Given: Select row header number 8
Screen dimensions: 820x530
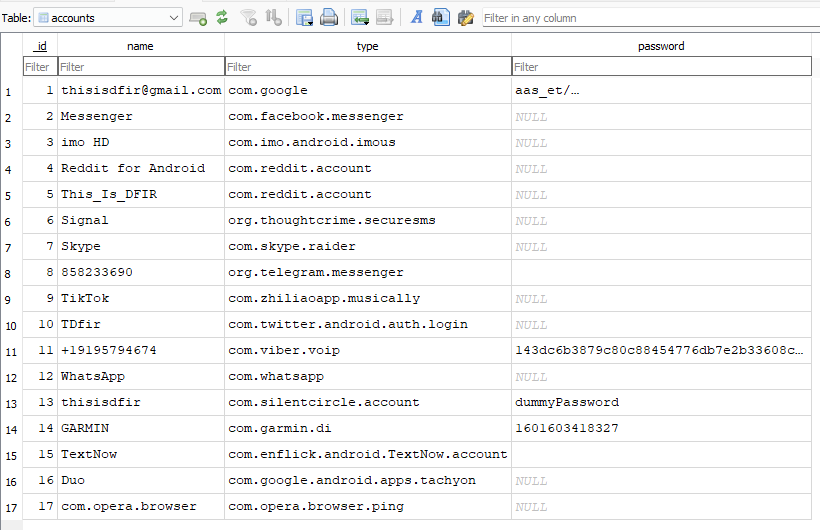Looking at the screenshot, I should point(12,274).
